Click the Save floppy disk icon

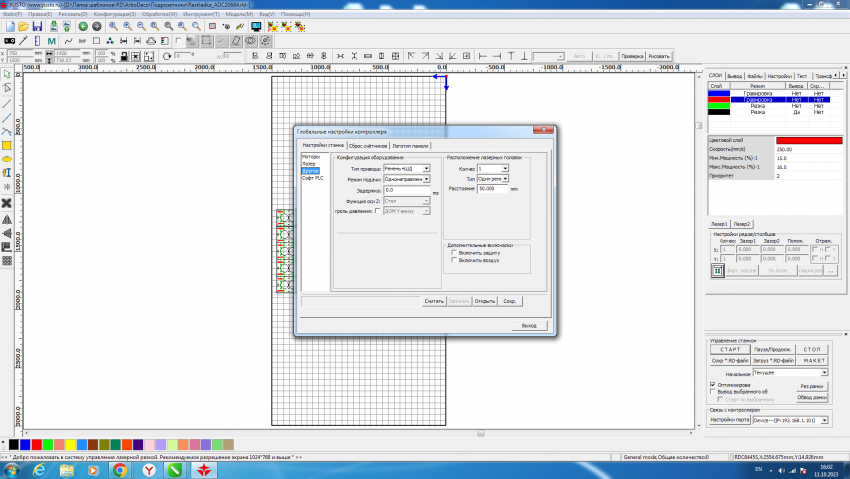[x=37, y=26]
